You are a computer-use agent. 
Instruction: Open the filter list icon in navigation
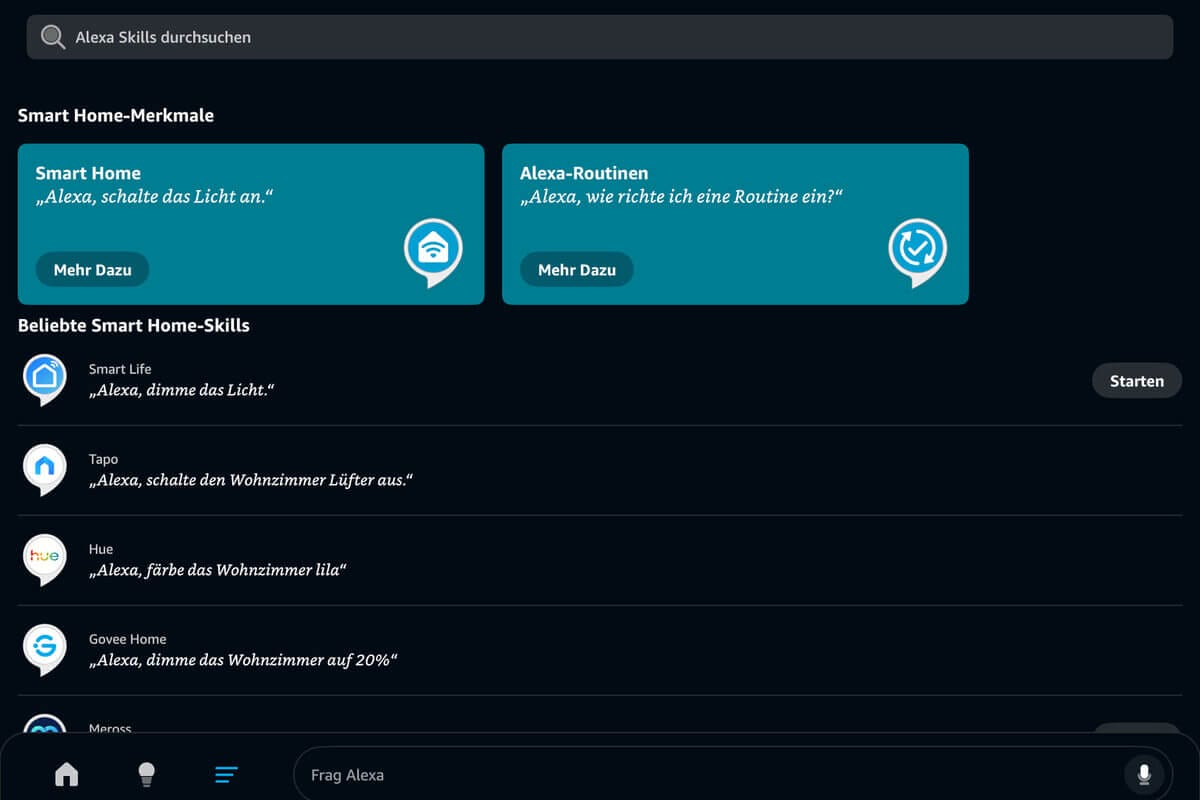(x=226, y=774)
